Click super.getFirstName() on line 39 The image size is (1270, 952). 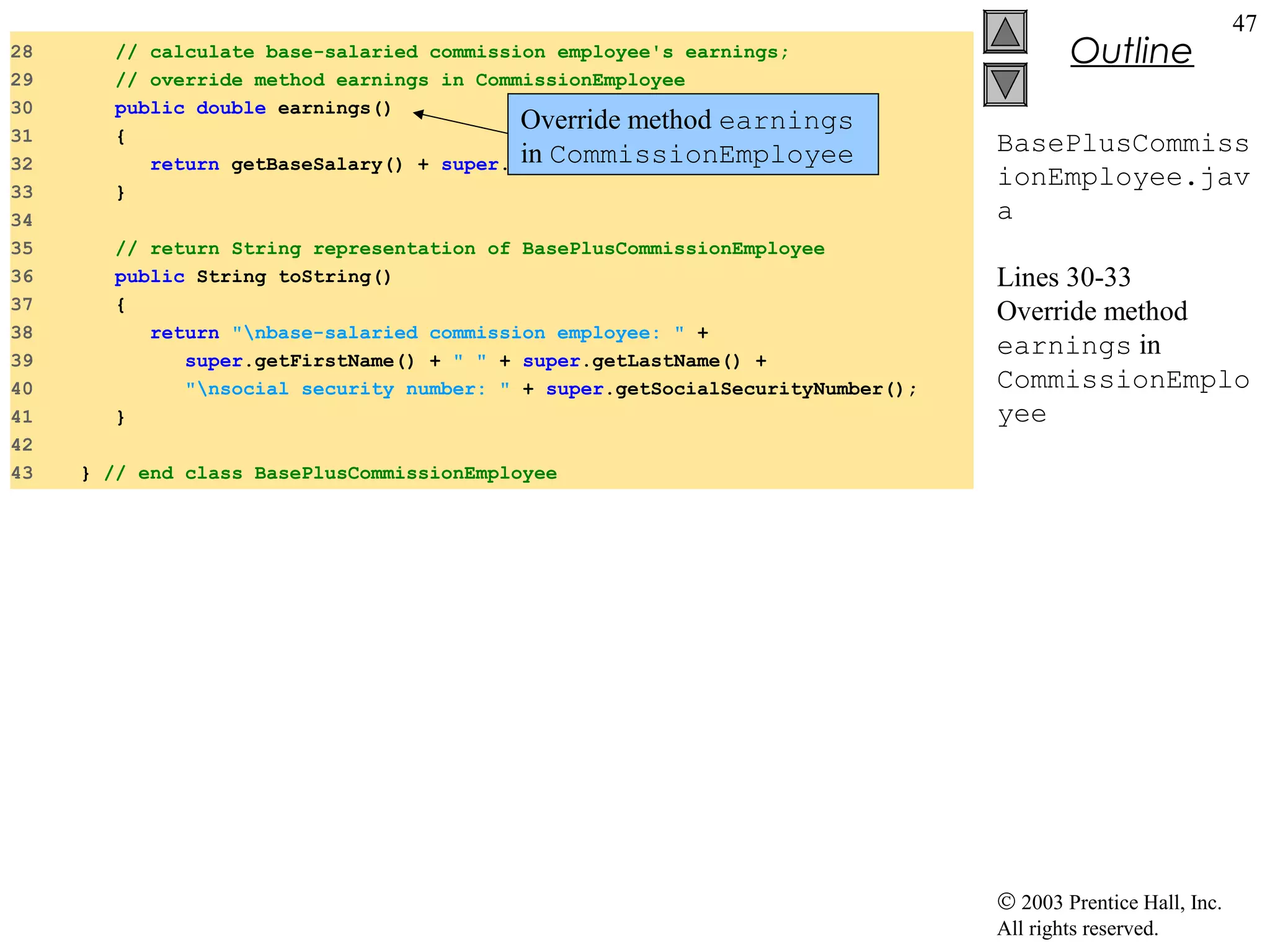coord(300,361)
